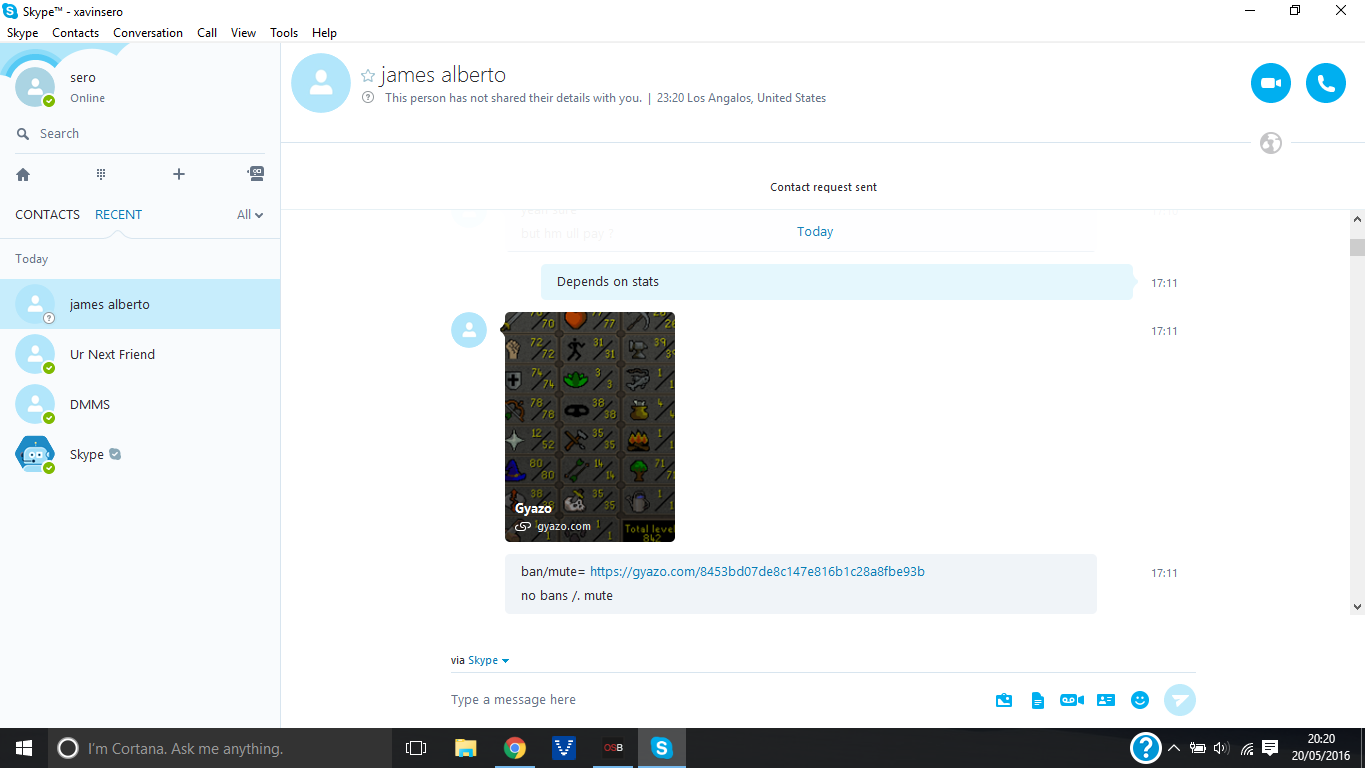Switch to the CONTACTS tab
1365x768 pixels.
click(x=47, y=215)
